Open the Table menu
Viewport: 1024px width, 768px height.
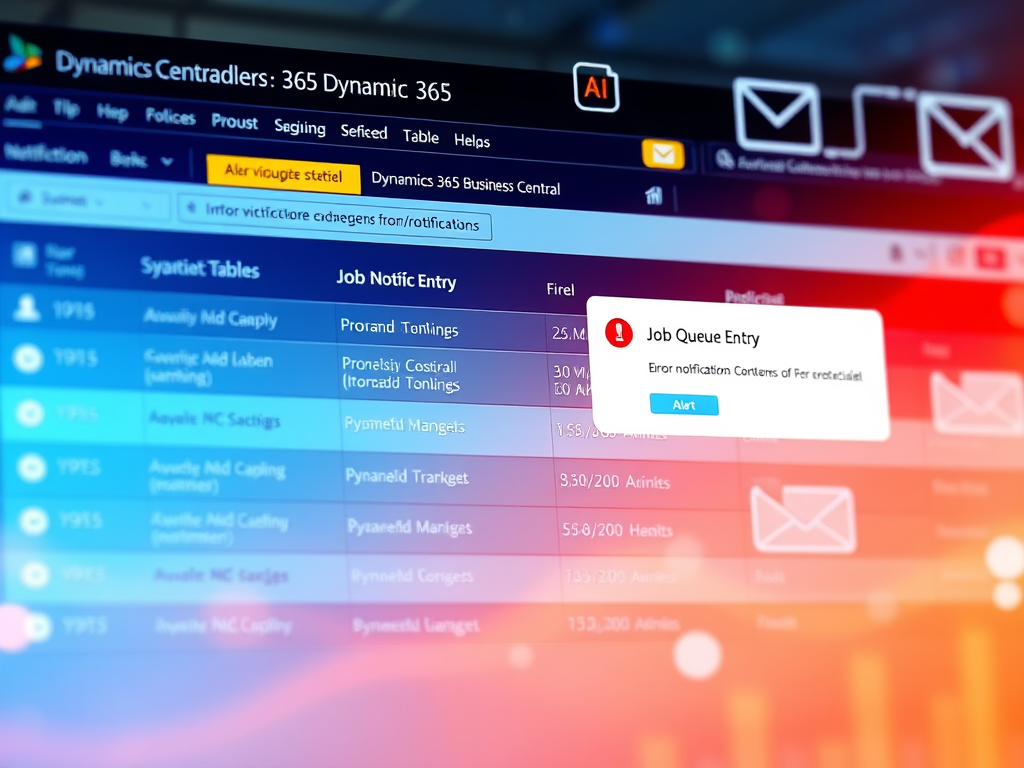pyautogui.click(x=420, y=136)
